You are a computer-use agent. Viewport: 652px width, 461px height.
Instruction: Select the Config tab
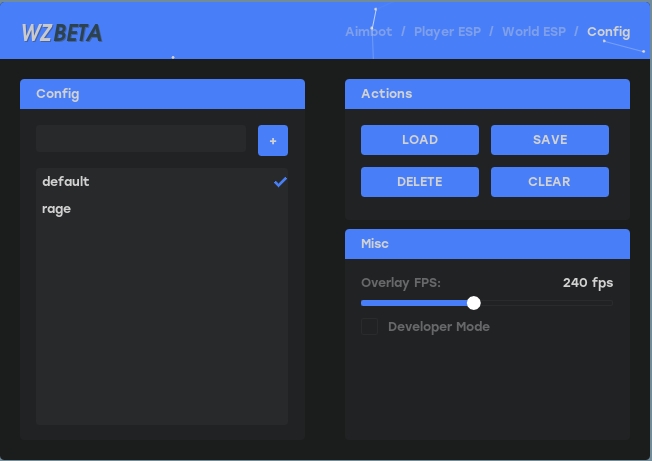[608, 32]
